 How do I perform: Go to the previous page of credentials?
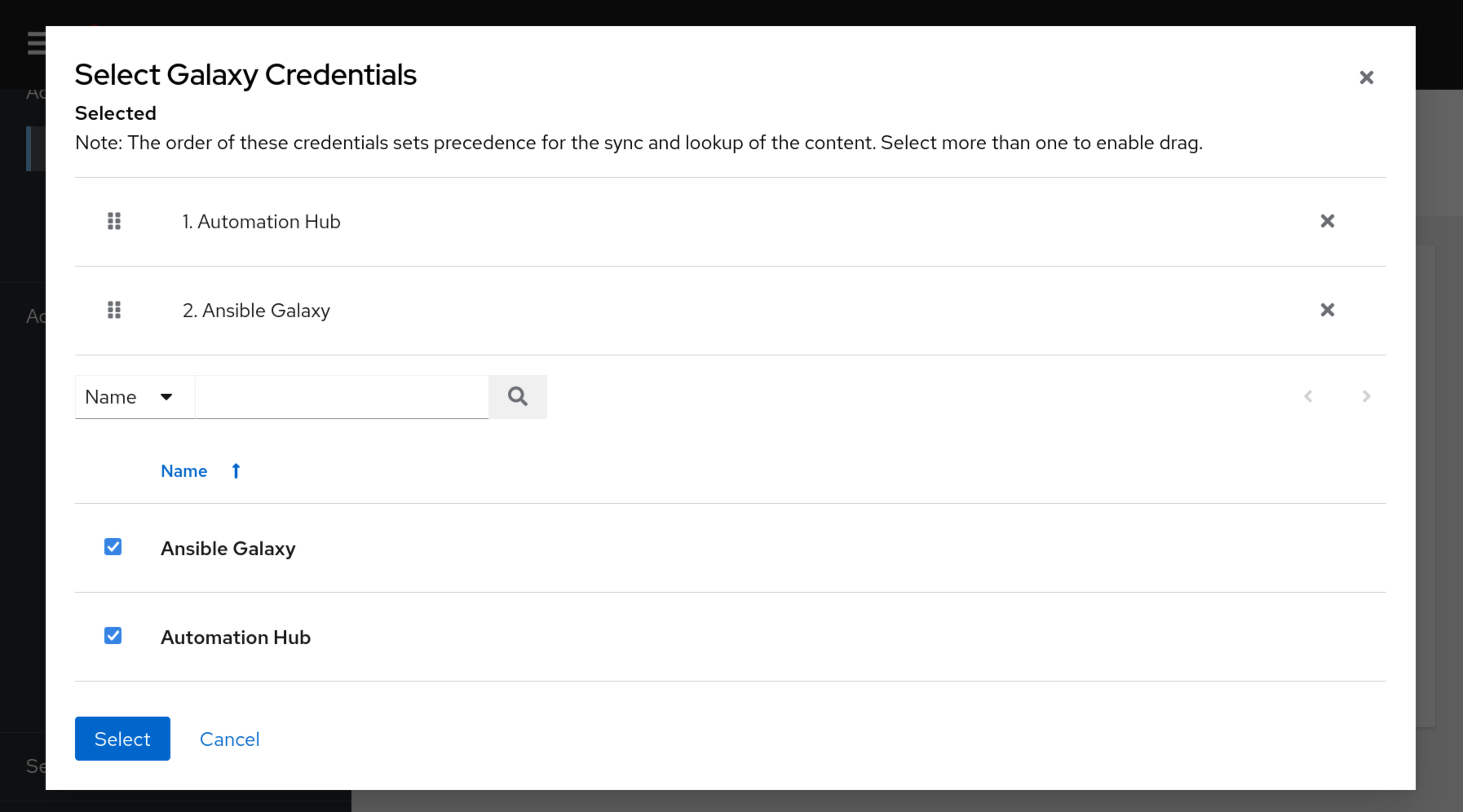point(1308,396)
